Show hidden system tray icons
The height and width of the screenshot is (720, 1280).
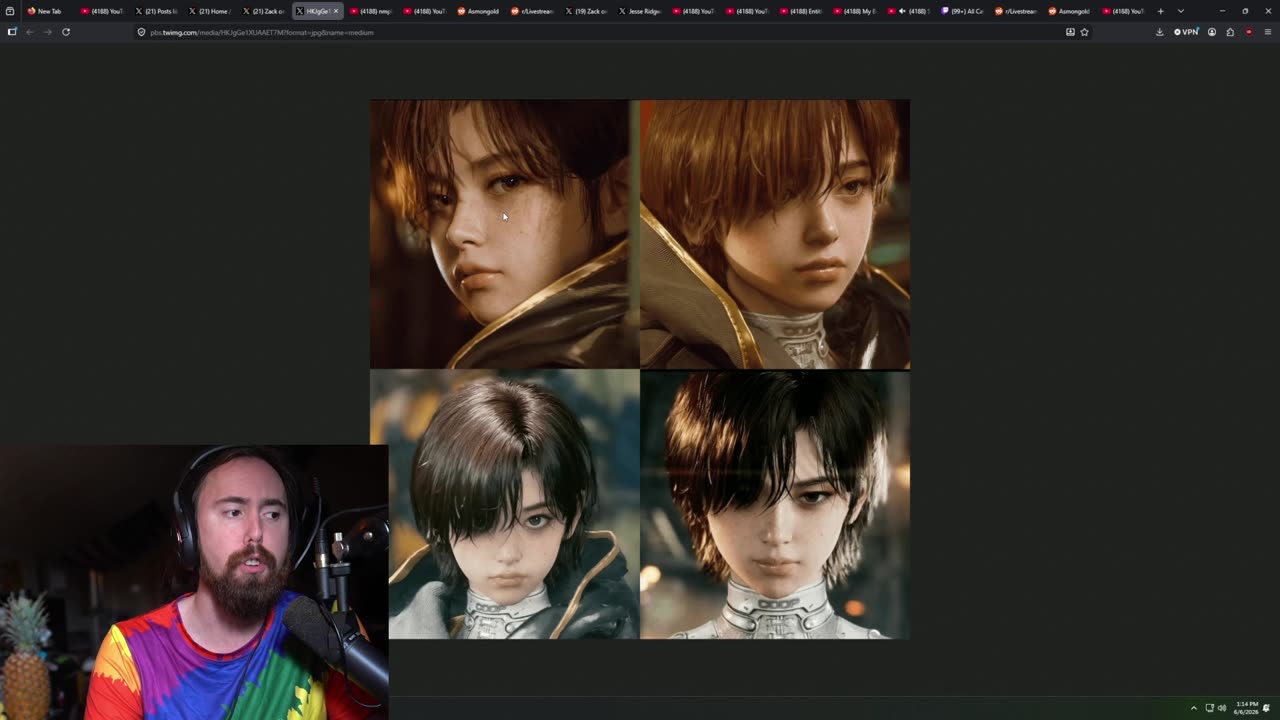click(1193, 708)
